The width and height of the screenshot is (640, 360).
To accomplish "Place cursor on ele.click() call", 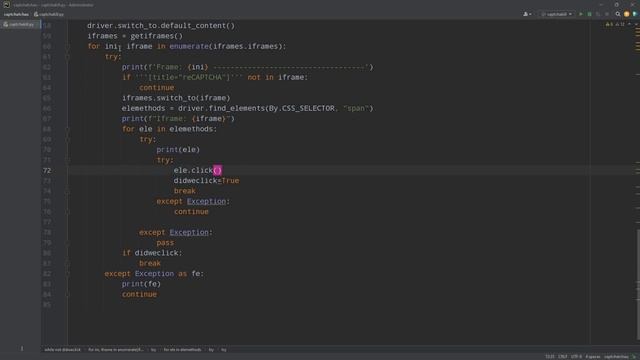I will point(198,170).
